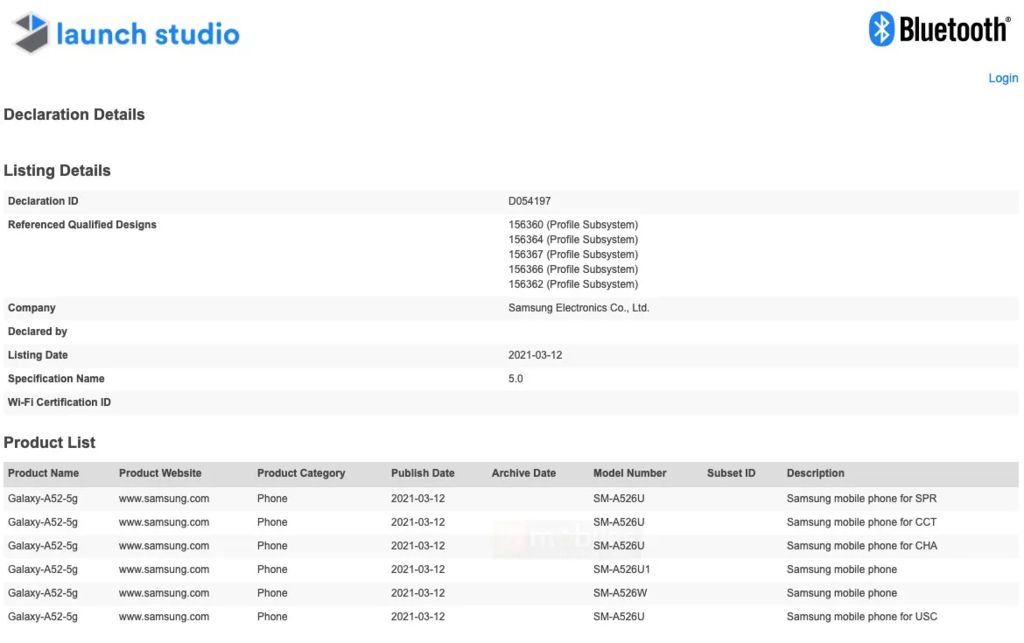Click the description for USC phone
This screenshot has height=643, width=1024.
[861, 617]
